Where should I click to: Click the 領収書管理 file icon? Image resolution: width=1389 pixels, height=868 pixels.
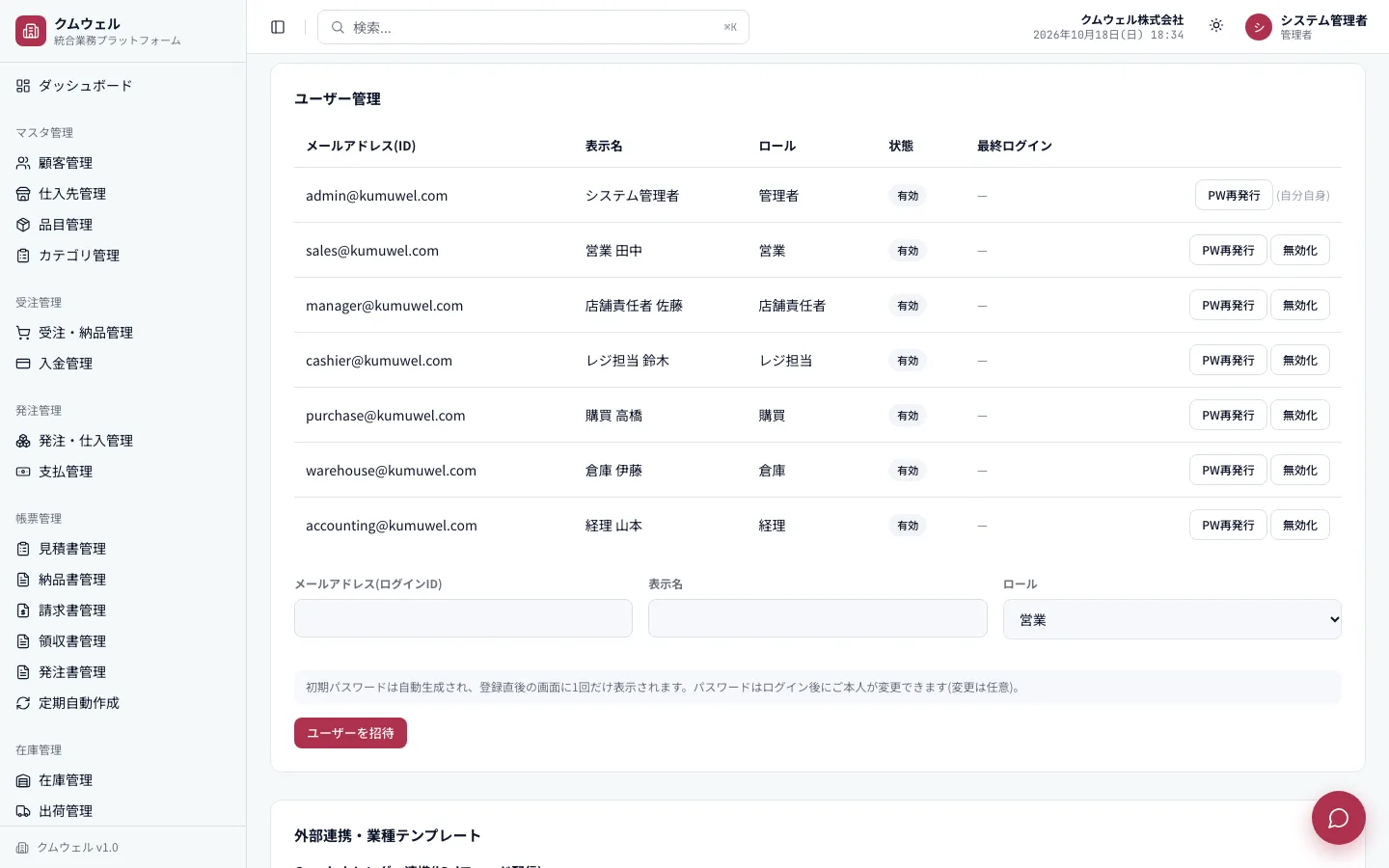[23, 641]
